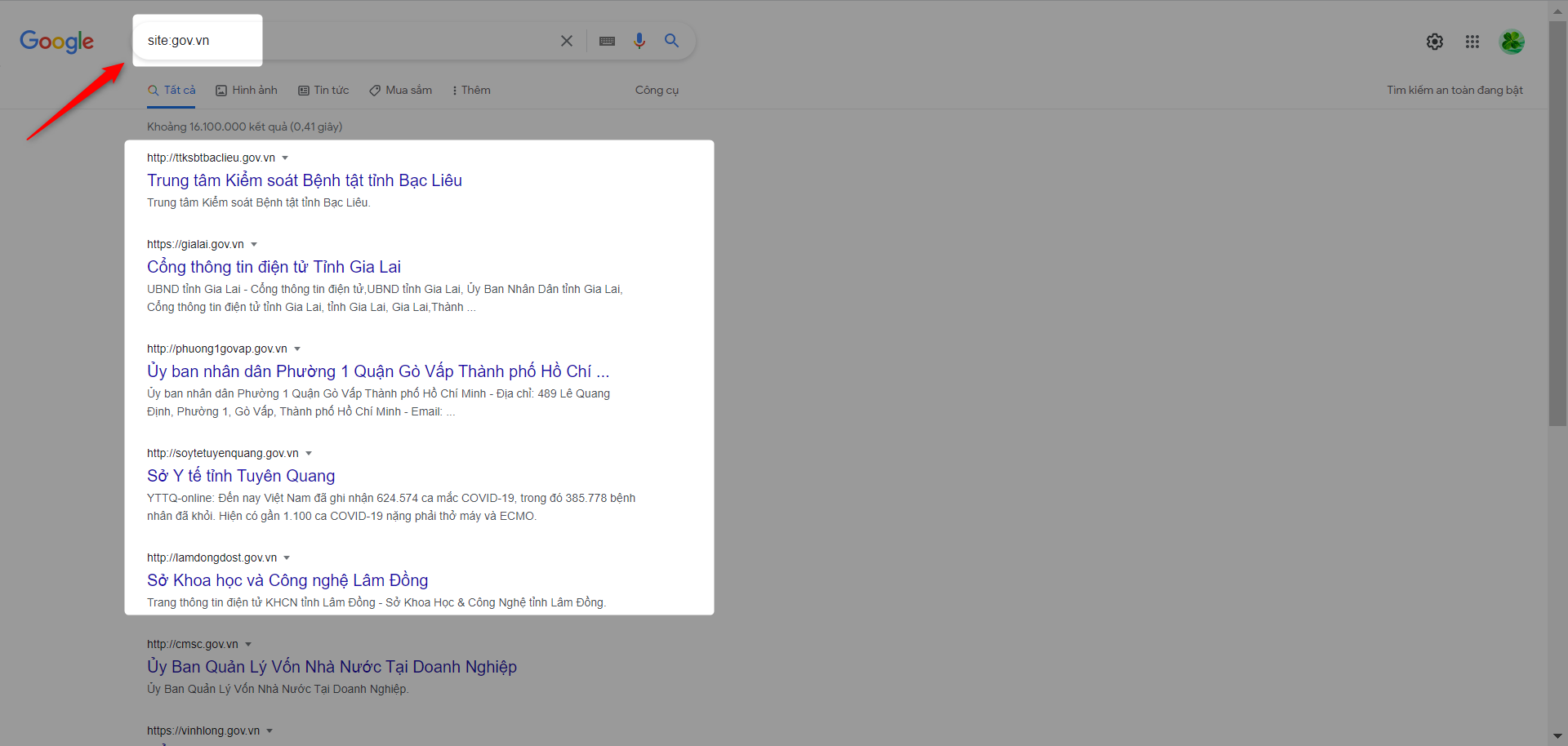Viewport: 1568px width, 746px height.
Task: Run the search with the magnifier icon
Action: coord(671,40)
